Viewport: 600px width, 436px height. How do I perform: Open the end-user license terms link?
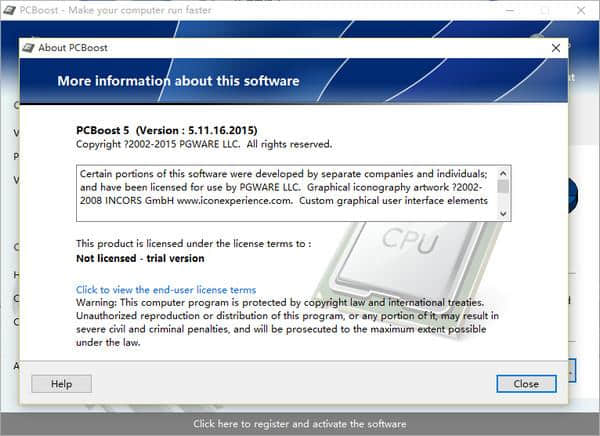tap(166, 290)
